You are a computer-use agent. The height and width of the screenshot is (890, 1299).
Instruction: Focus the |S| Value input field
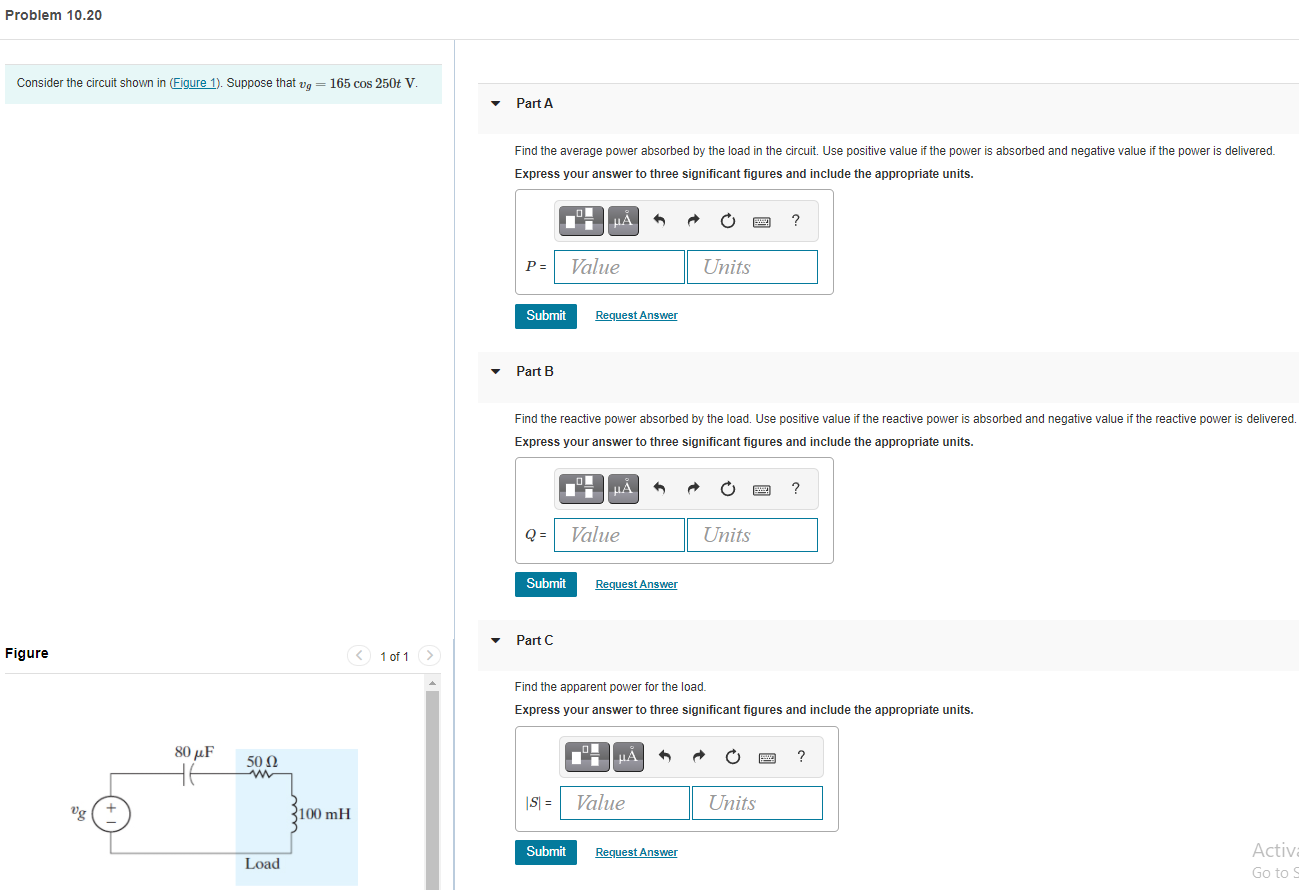(625, 803)
